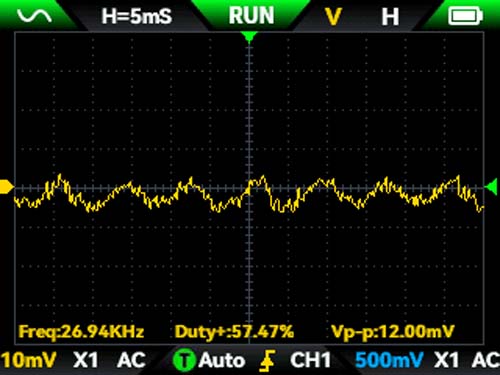Open the H=5mS timebase setting

(137, 16)
